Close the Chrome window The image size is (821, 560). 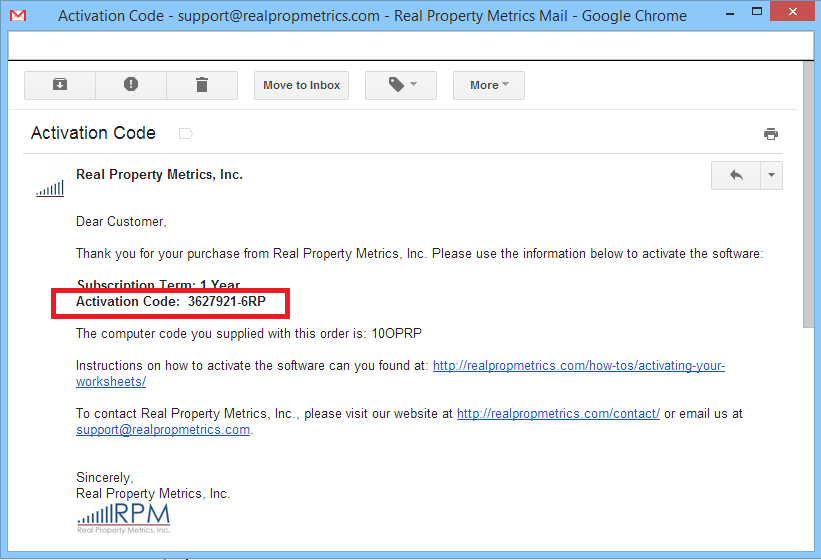(x=793, y=12)
